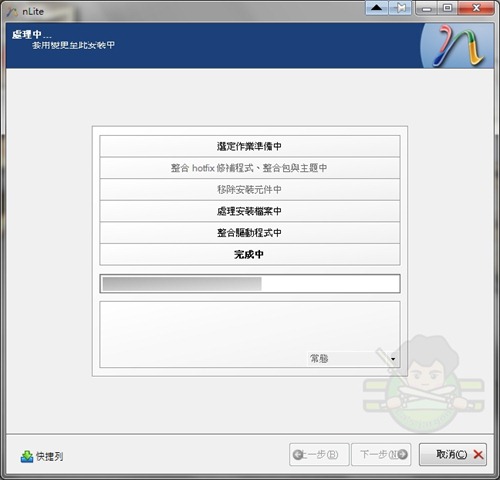
Task: Go back with 上一步(B) button
Action: (x=319, y=454)
